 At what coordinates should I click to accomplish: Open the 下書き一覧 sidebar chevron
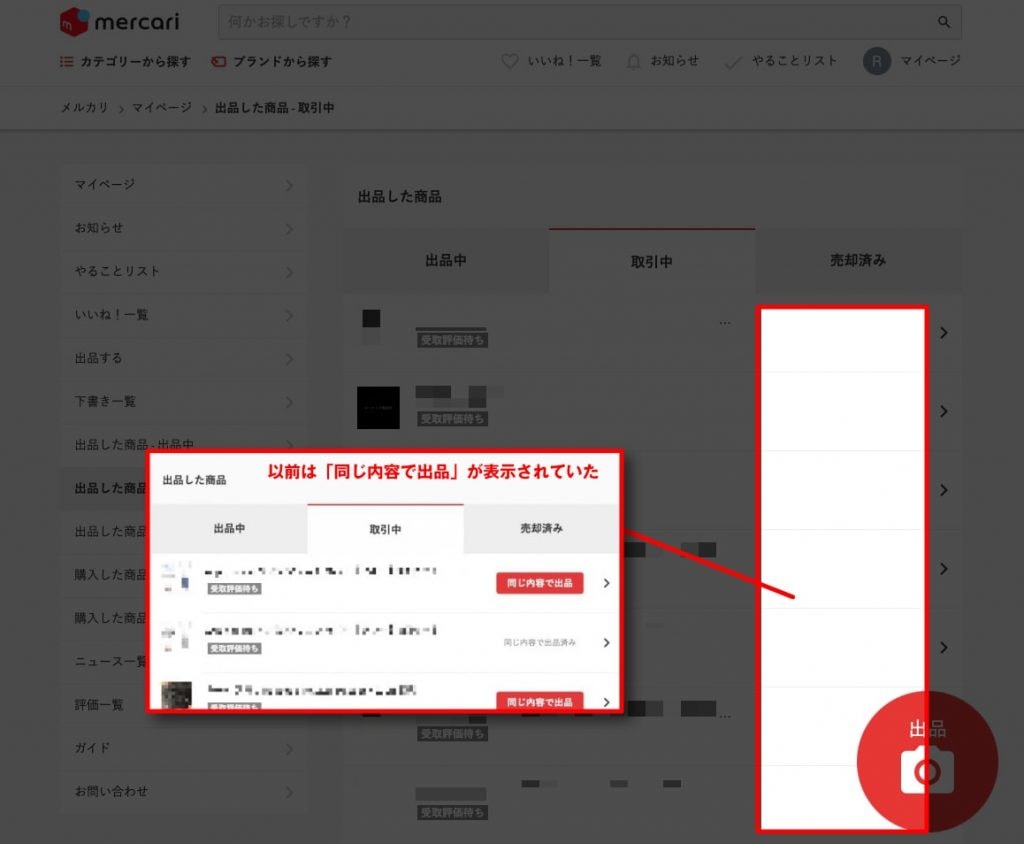tap(288, 402)
